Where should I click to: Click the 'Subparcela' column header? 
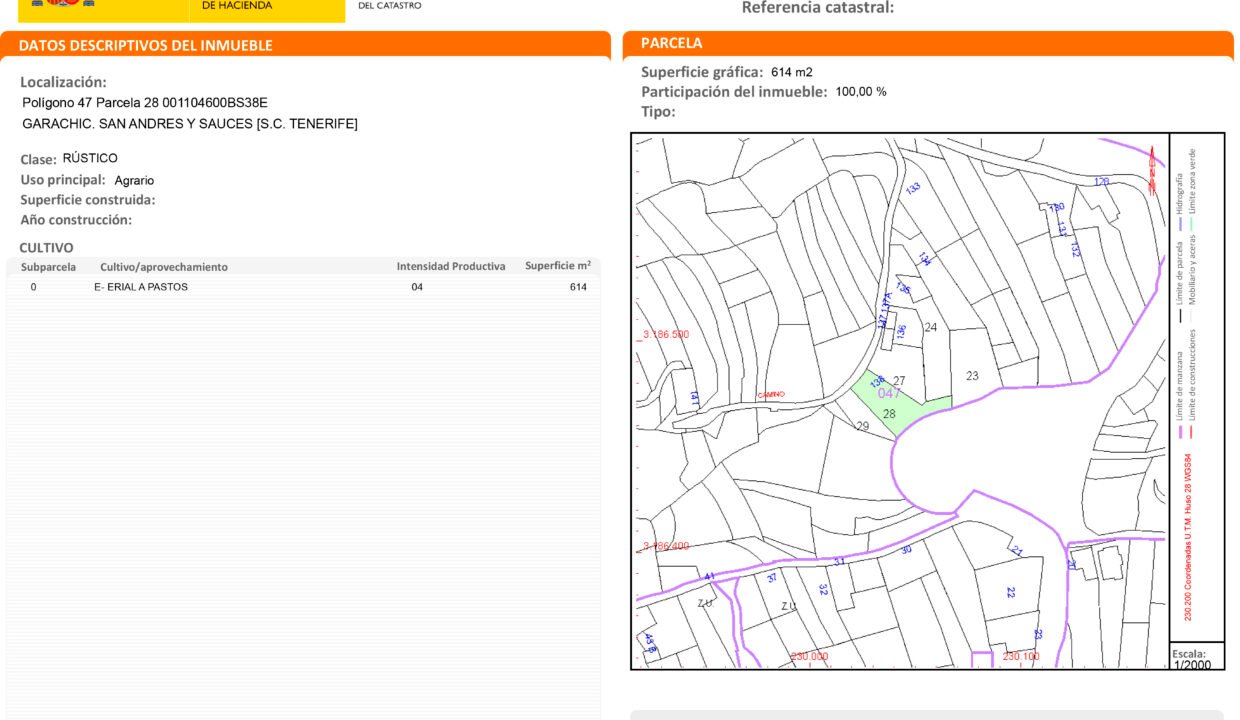(x=49, y=267)
